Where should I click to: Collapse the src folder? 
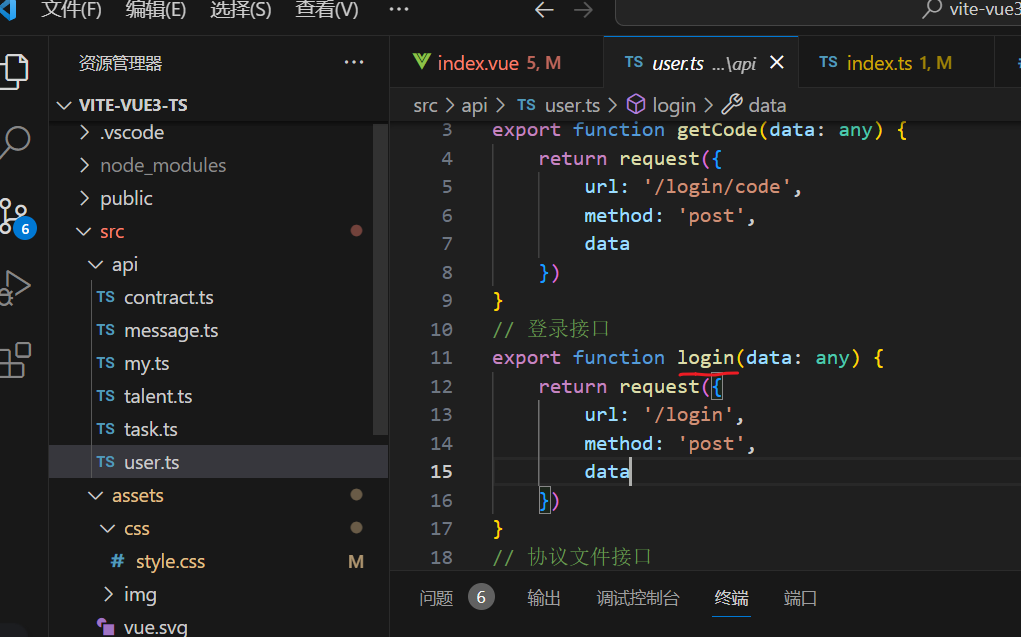point(112,231)
